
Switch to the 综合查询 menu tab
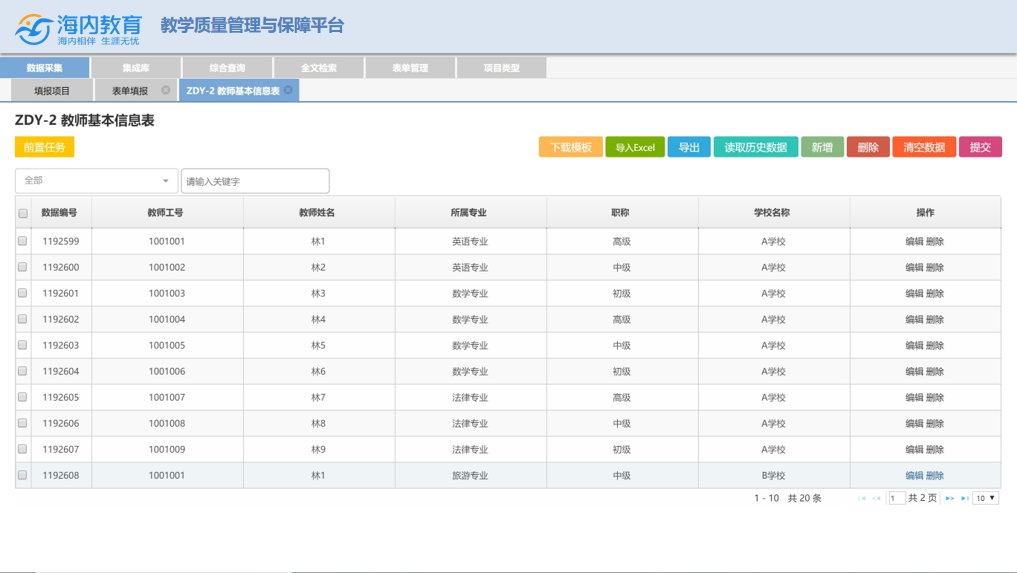coord(227,68)
